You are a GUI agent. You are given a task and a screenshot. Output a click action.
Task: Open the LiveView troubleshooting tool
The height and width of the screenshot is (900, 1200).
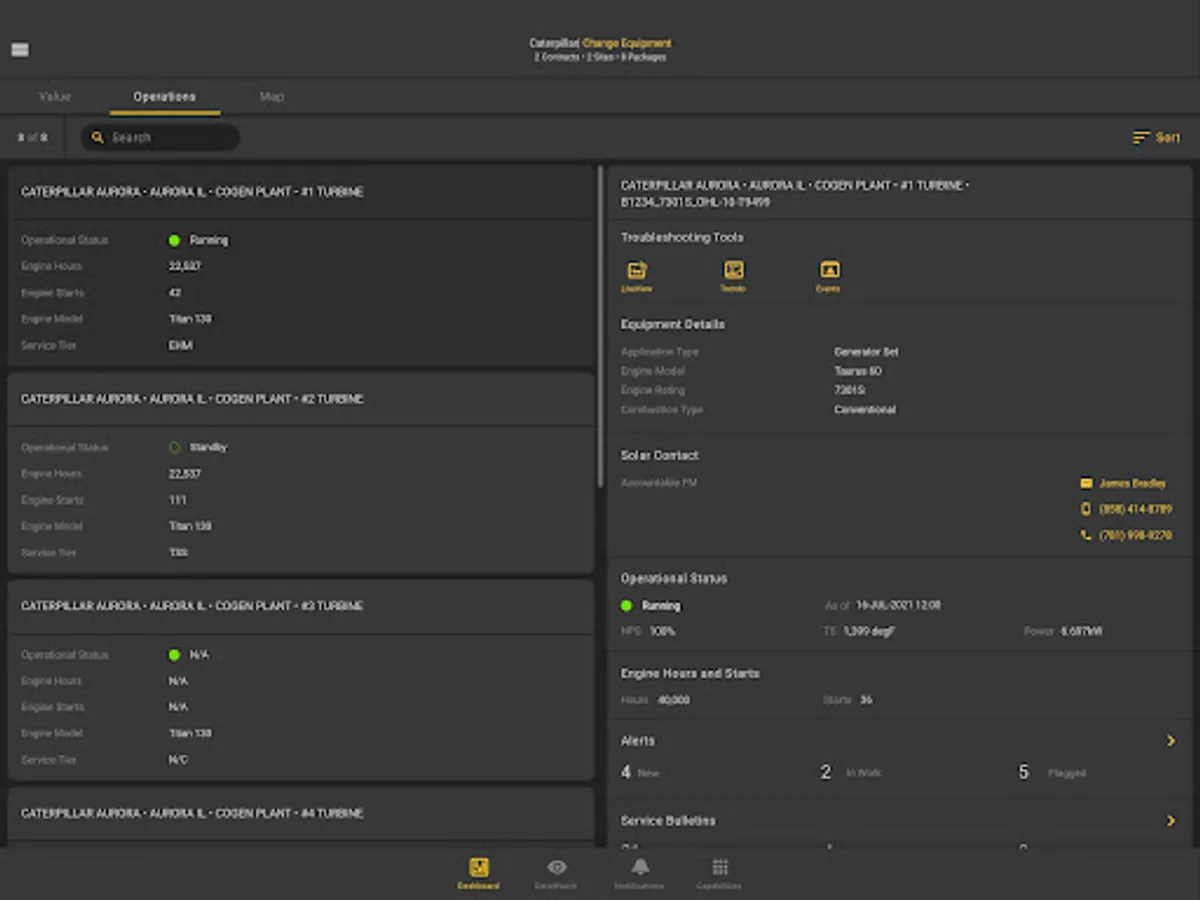pos(636,272)
